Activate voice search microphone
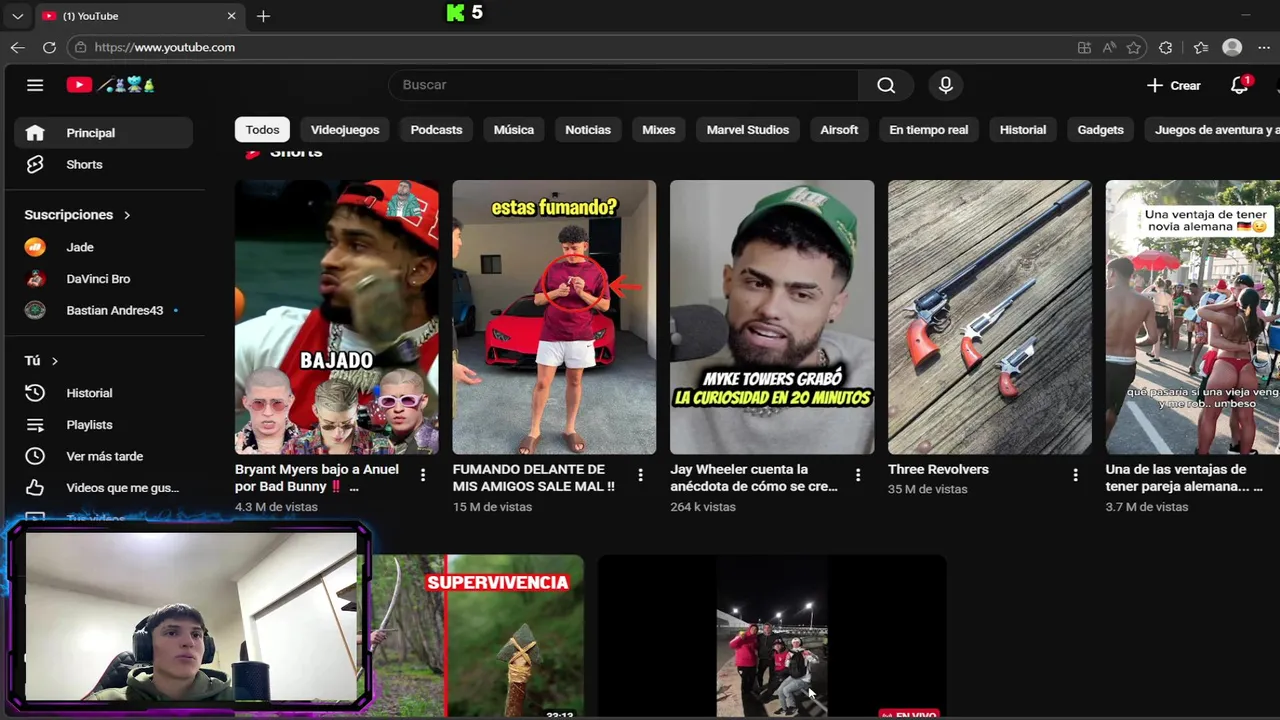The width and height of the screenshot is (1280, 720). tap(945, 85)
